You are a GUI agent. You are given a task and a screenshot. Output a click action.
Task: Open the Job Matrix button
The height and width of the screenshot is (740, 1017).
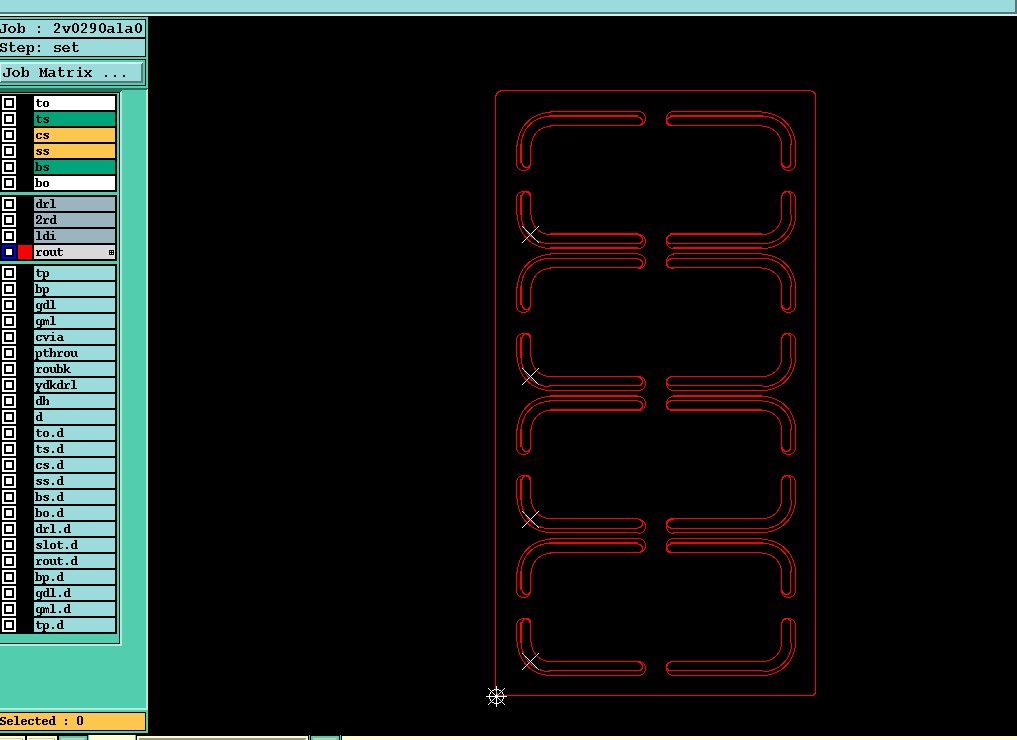[x=71, y=73]
